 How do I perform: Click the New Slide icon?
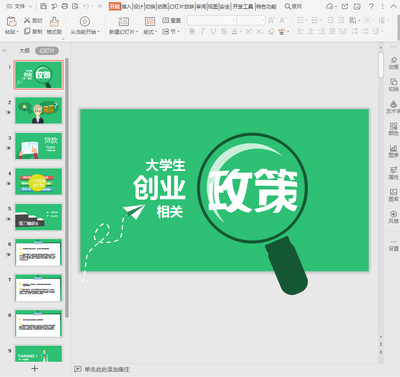pos(124,22)
